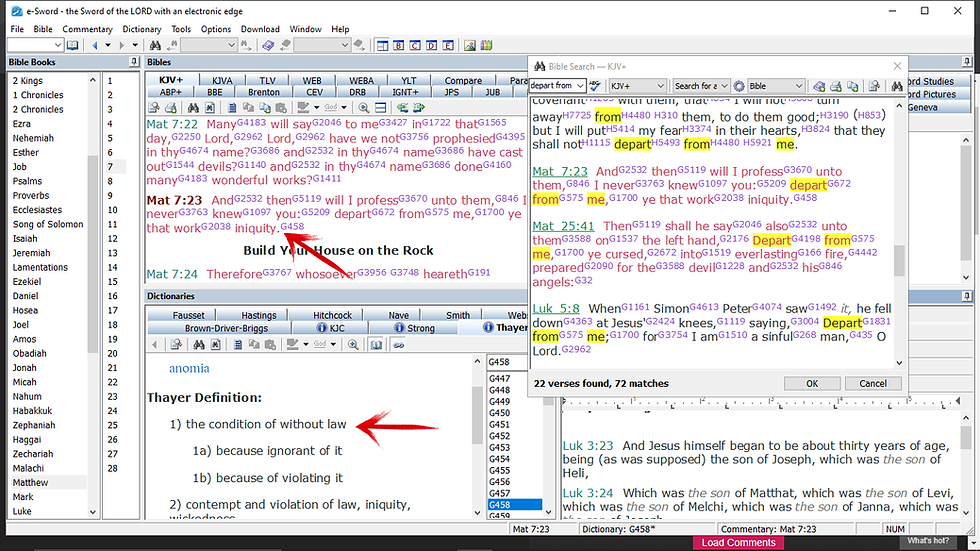
Task: Open the Mat 25:41 search result link
Action: point(563,226)
